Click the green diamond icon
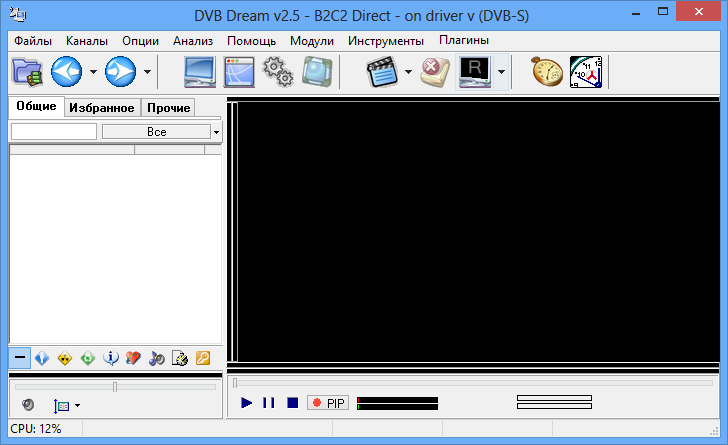 87,358
